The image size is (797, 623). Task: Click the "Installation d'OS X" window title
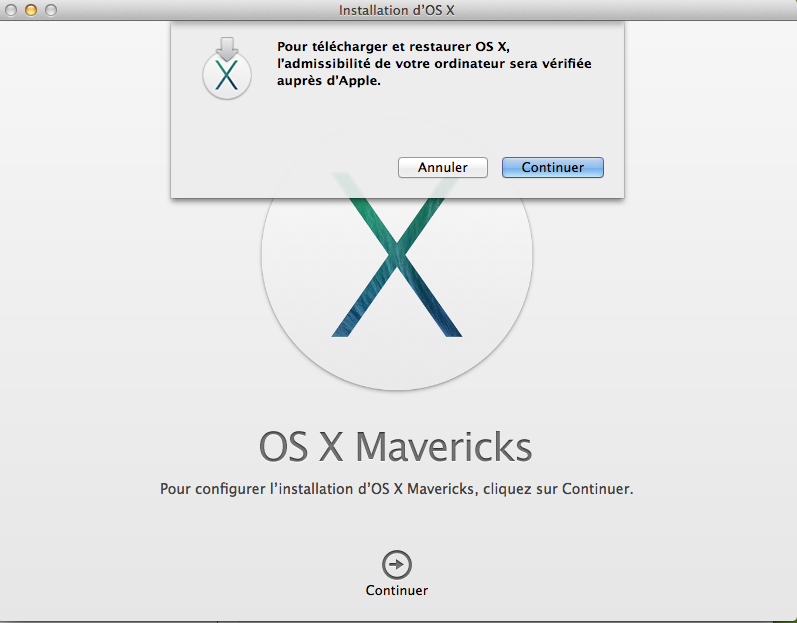pos(396,10)
